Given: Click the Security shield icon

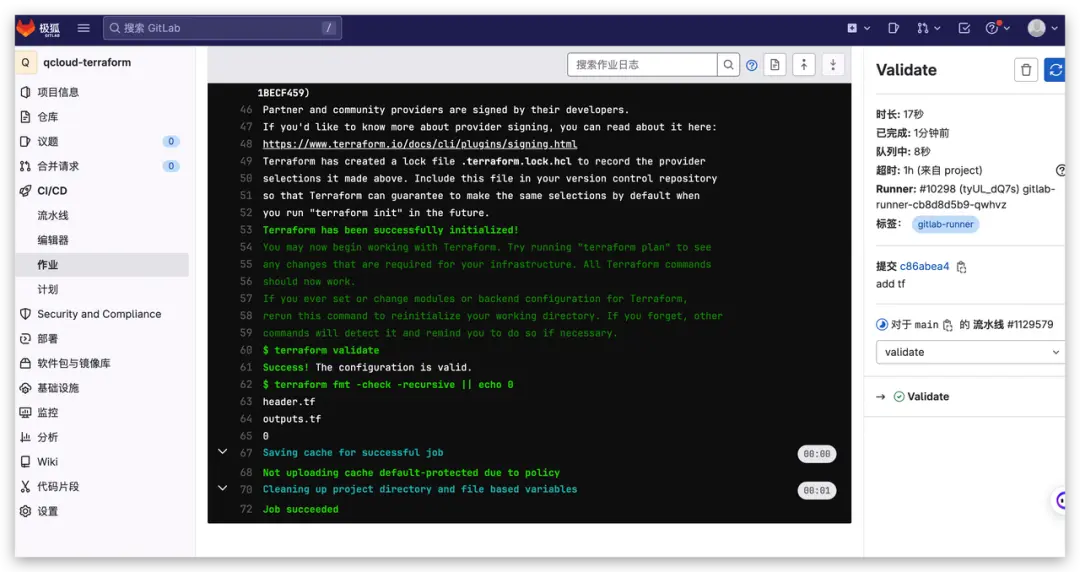Looking at the screenshot, I should [x=25, y=314].
